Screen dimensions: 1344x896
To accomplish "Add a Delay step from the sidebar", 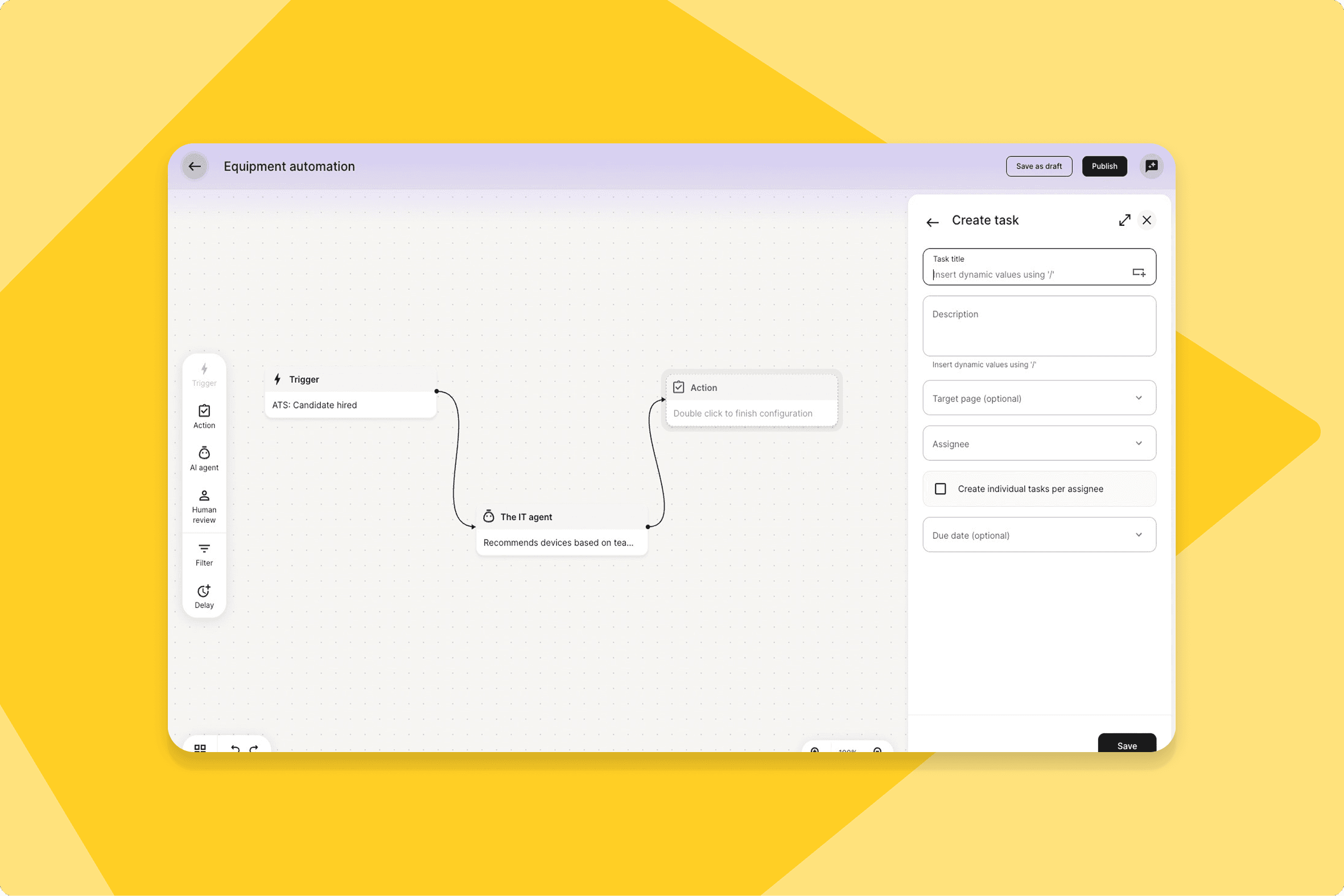I will (x=204, y=597).
